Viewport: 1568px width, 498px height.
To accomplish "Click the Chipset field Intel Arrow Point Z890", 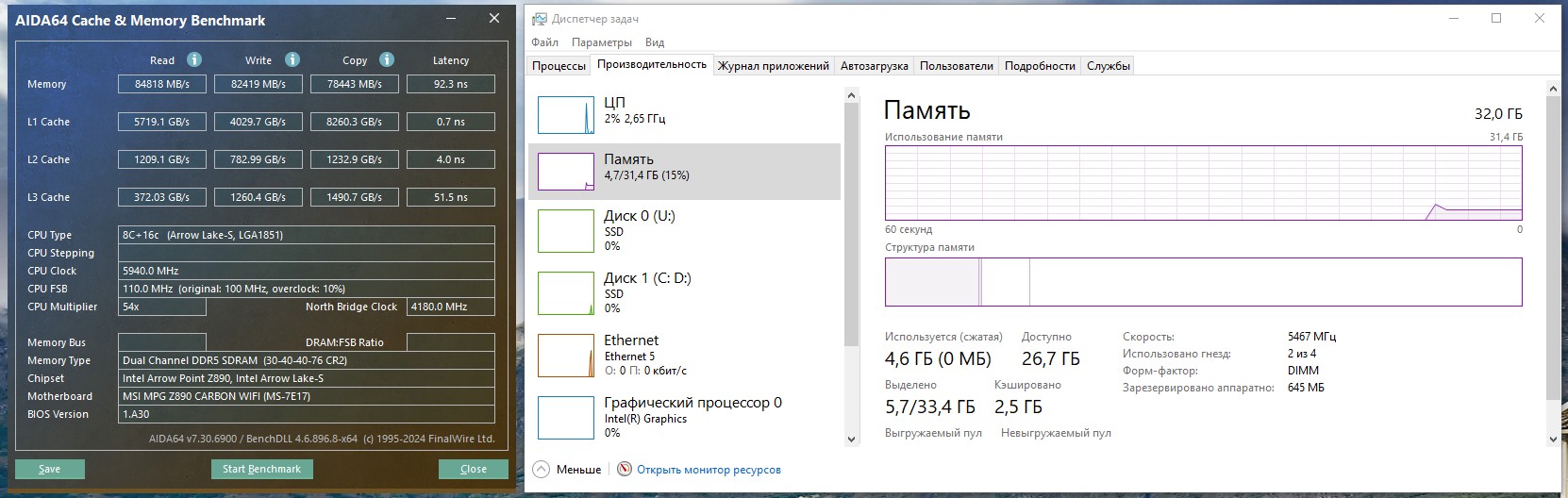I will 307,378.
